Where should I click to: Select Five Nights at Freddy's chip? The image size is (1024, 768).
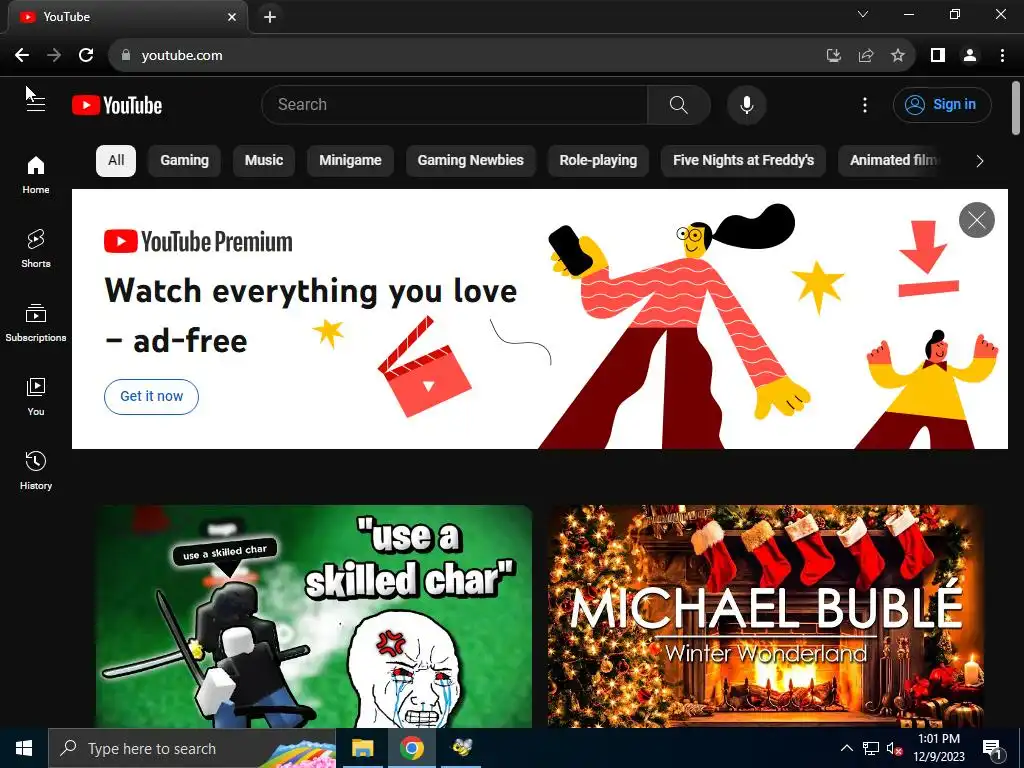pos(743,161)
